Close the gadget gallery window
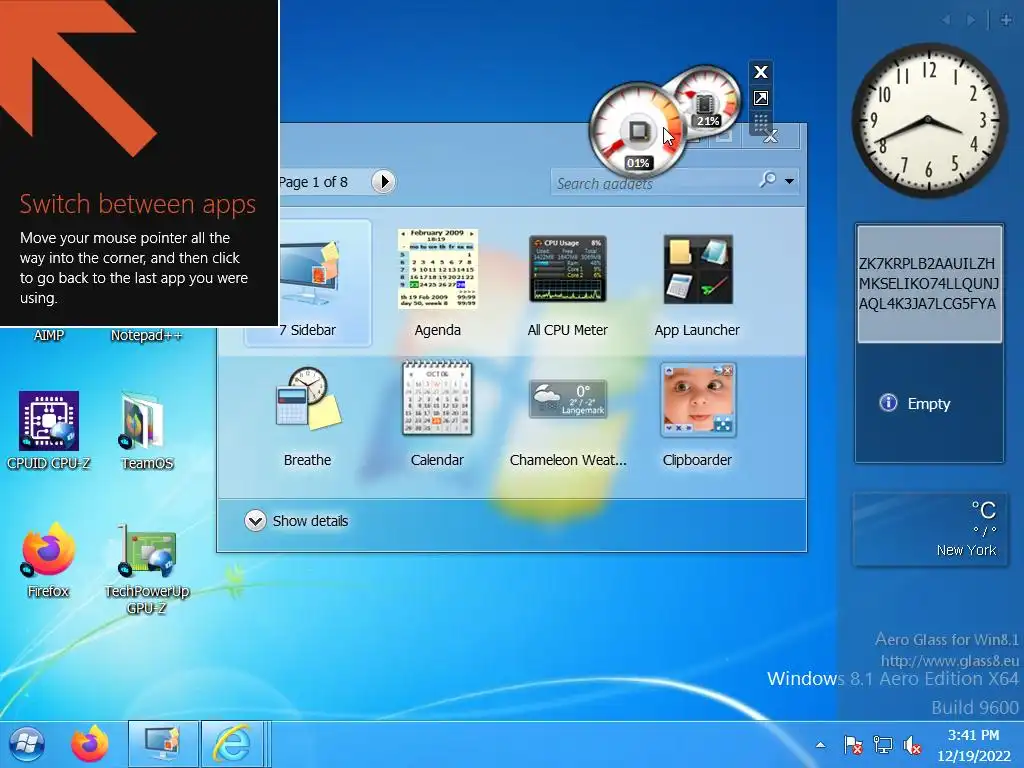The height and width of the screenshot is (768, 1024). pyautogui.click(x=771, y=136)
